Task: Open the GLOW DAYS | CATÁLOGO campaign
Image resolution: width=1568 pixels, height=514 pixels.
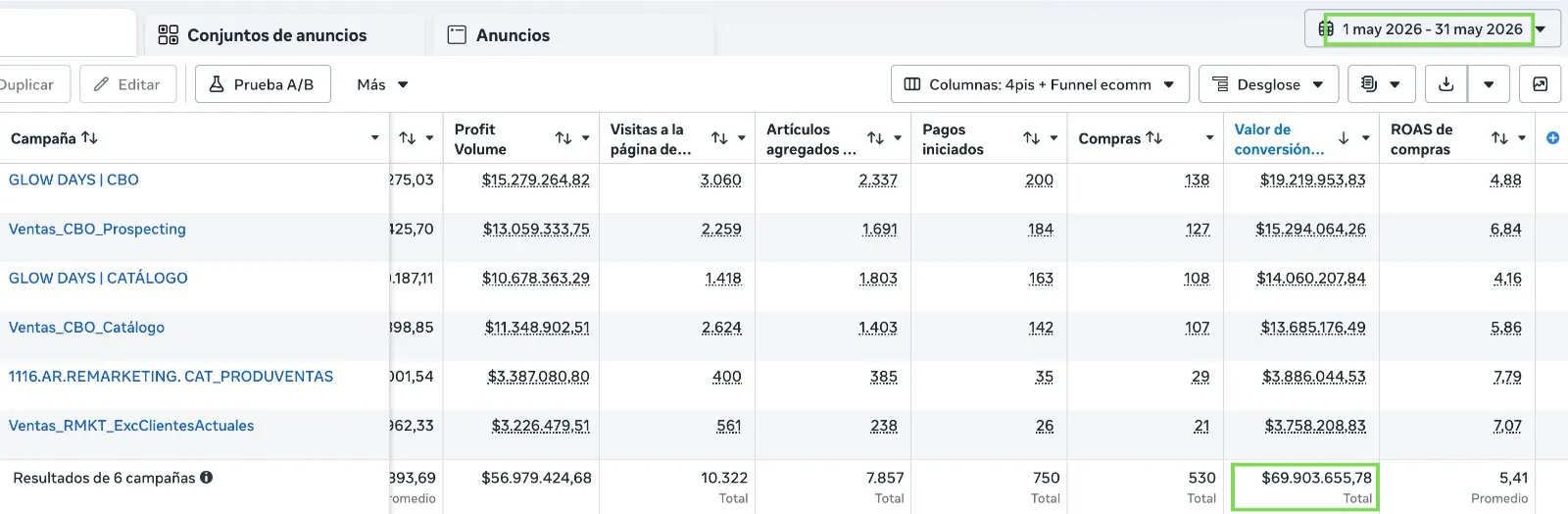Action: click(98, 278)
